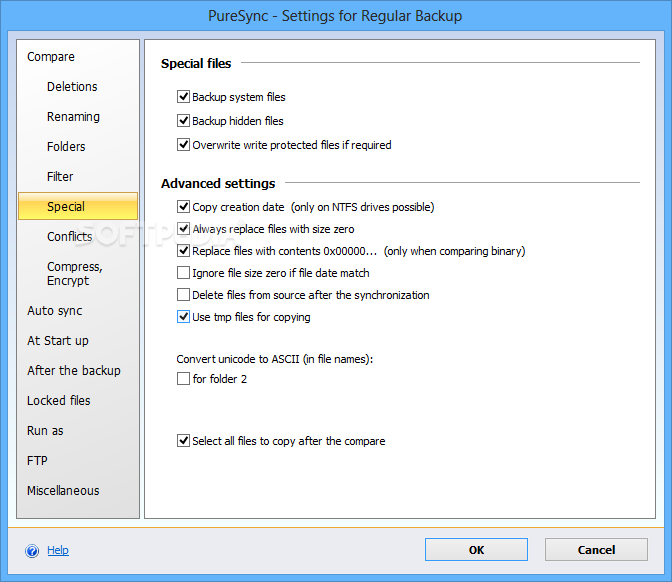Click the 'Special files' section heading
This screenshot has height=582, width=672.
click(x=196, y=63)
